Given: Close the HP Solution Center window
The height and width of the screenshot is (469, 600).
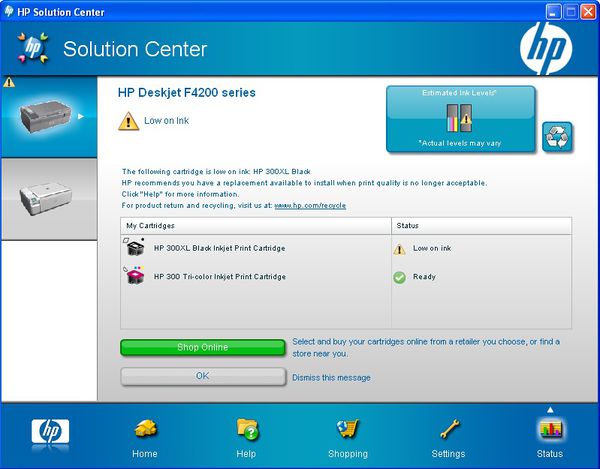Looking at the screenshot, I should point(588,12).
